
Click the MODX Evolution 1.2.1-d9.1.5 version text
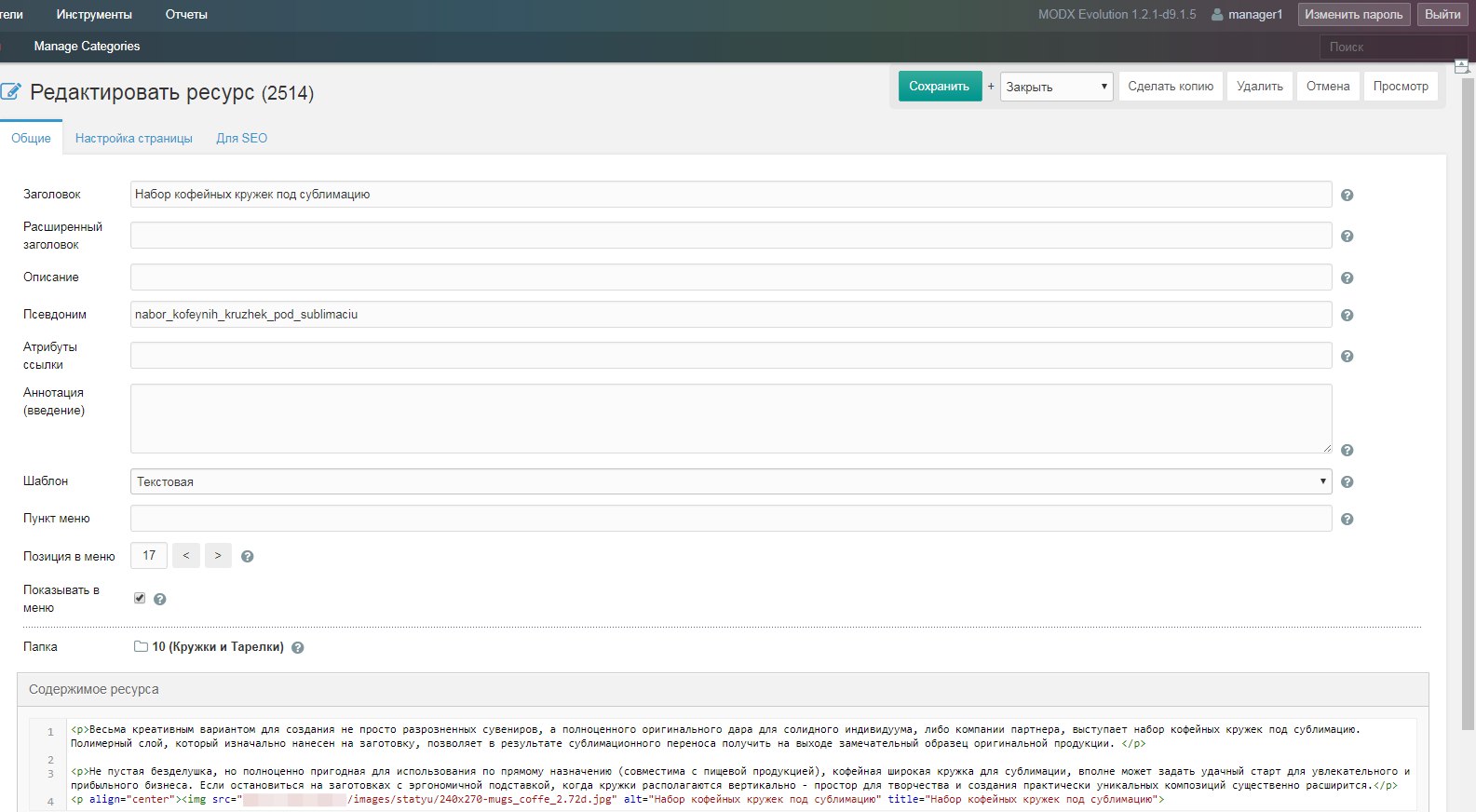point(1117,15)
